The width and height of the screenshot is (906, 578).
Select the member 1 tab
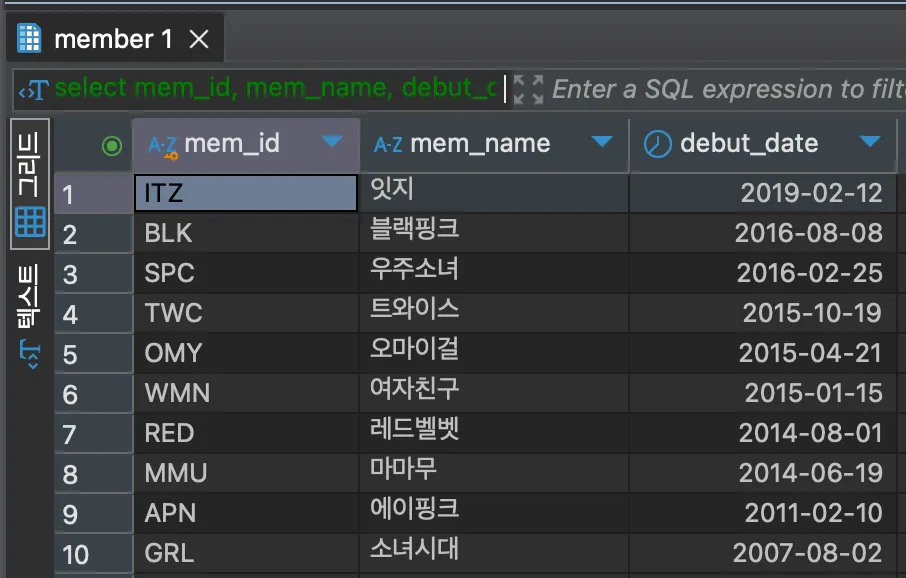(x=114, y=38)
